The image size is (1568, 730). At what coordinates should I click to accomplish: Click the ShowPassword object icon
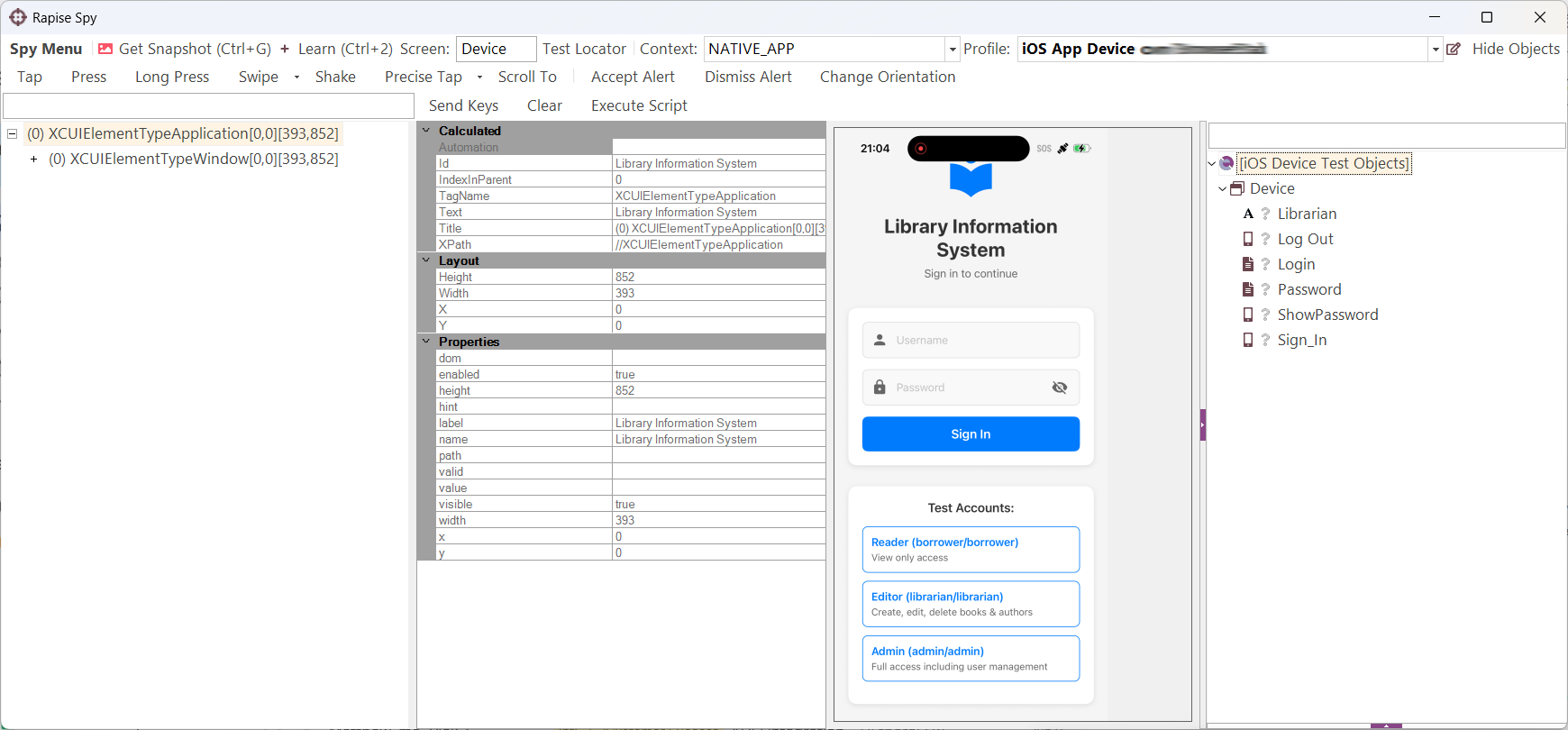pyautogui.click(x=1248, y=315)
